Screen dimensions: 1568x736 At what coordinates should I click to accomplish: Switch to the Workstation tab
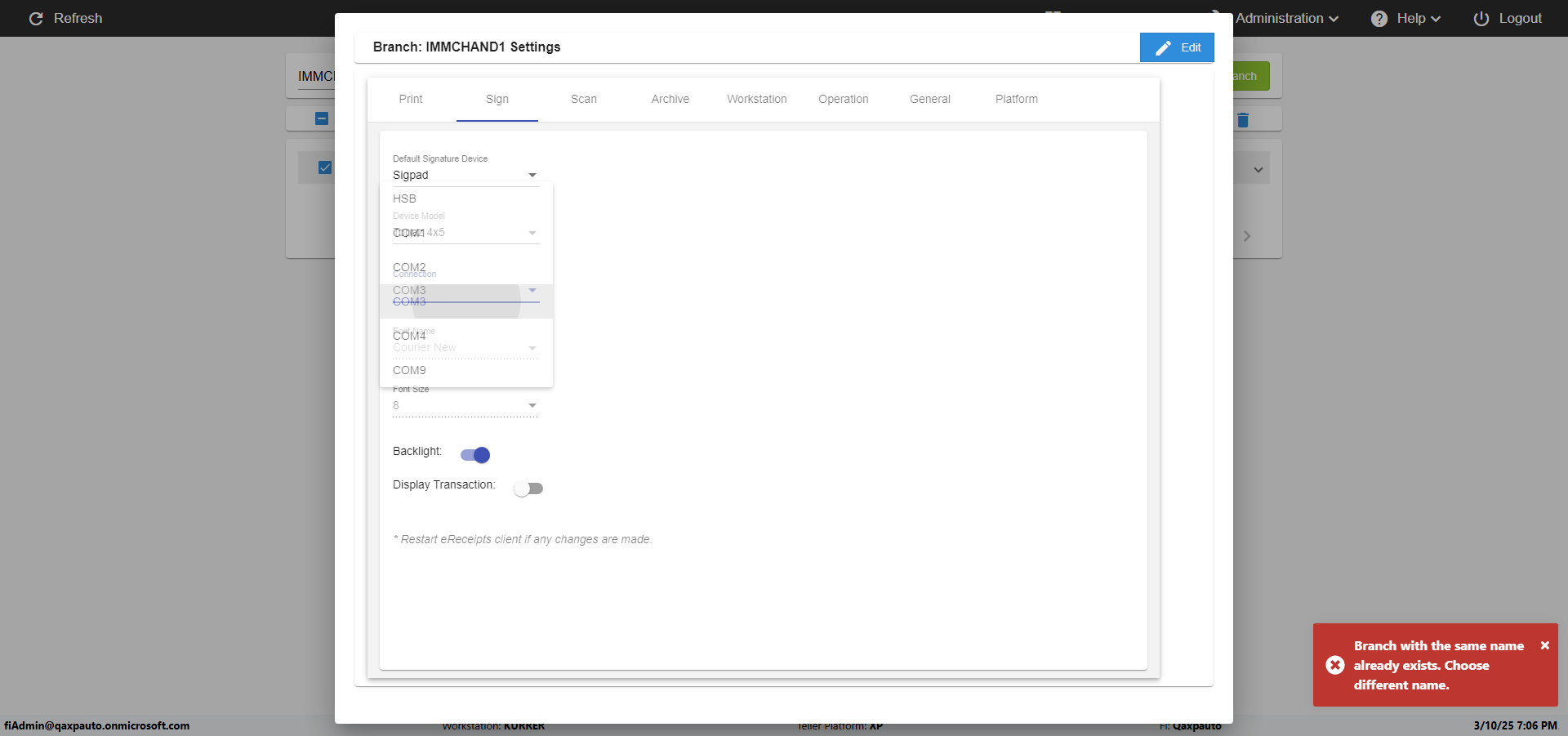point(757,99)
